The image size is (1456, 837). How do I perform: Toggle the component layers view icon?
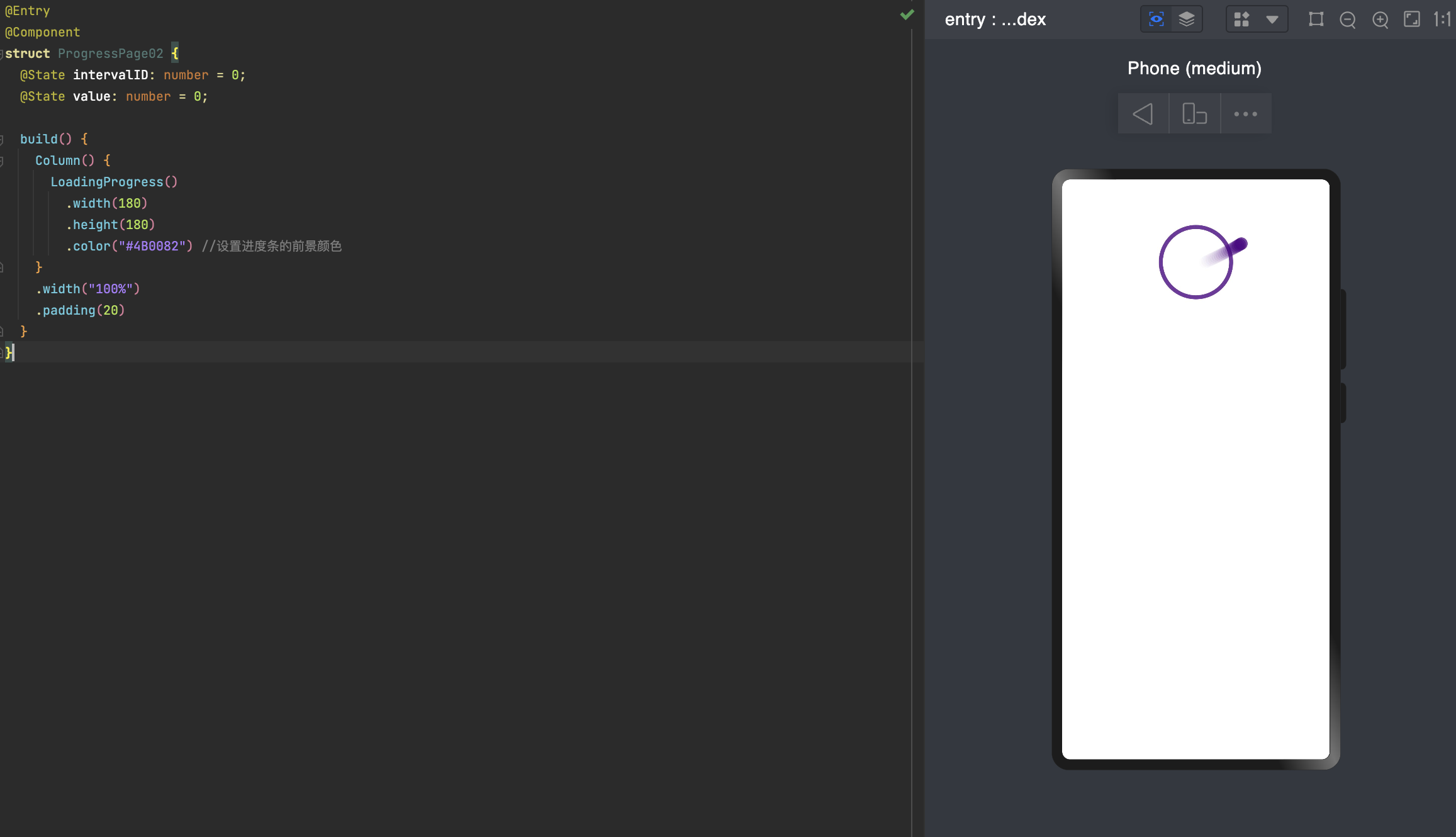(x=1187, y=20)
